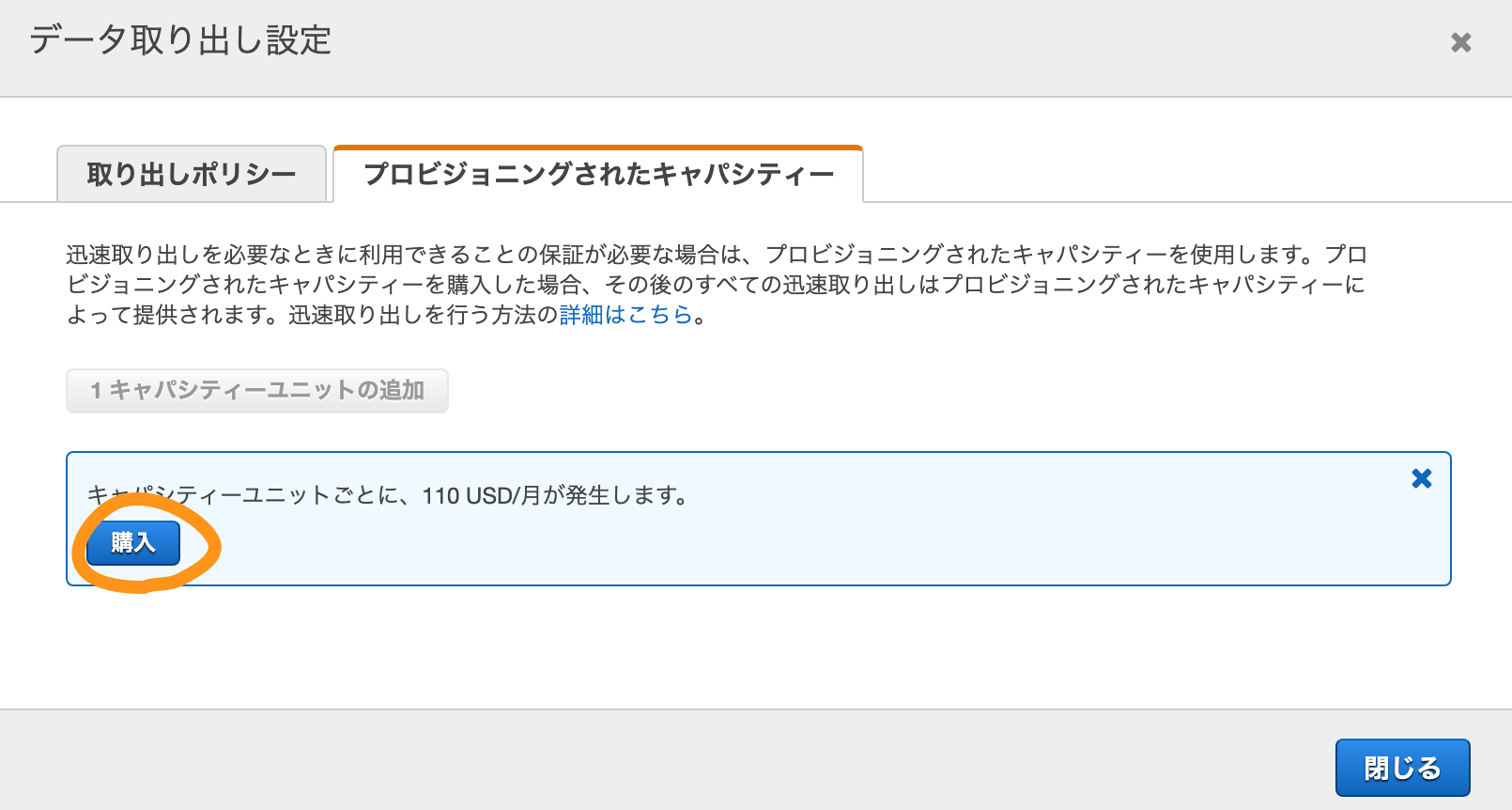
Task: Click the blue 購入 button
Action: click(x=133, y=542)
